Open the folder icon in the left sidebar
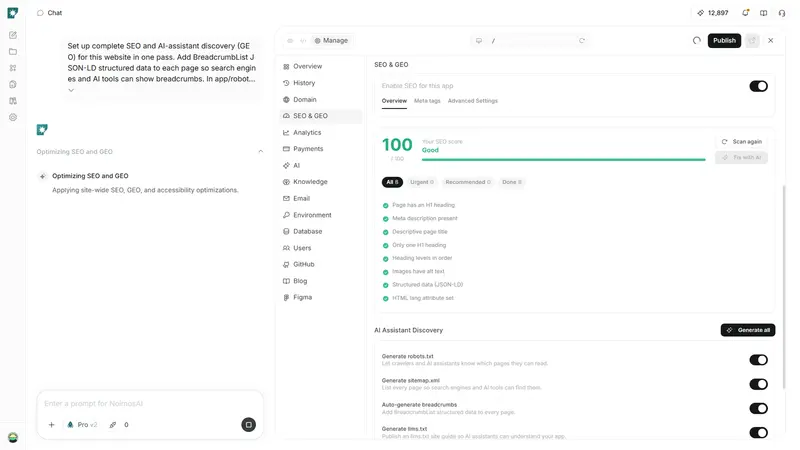 [13, 52]
